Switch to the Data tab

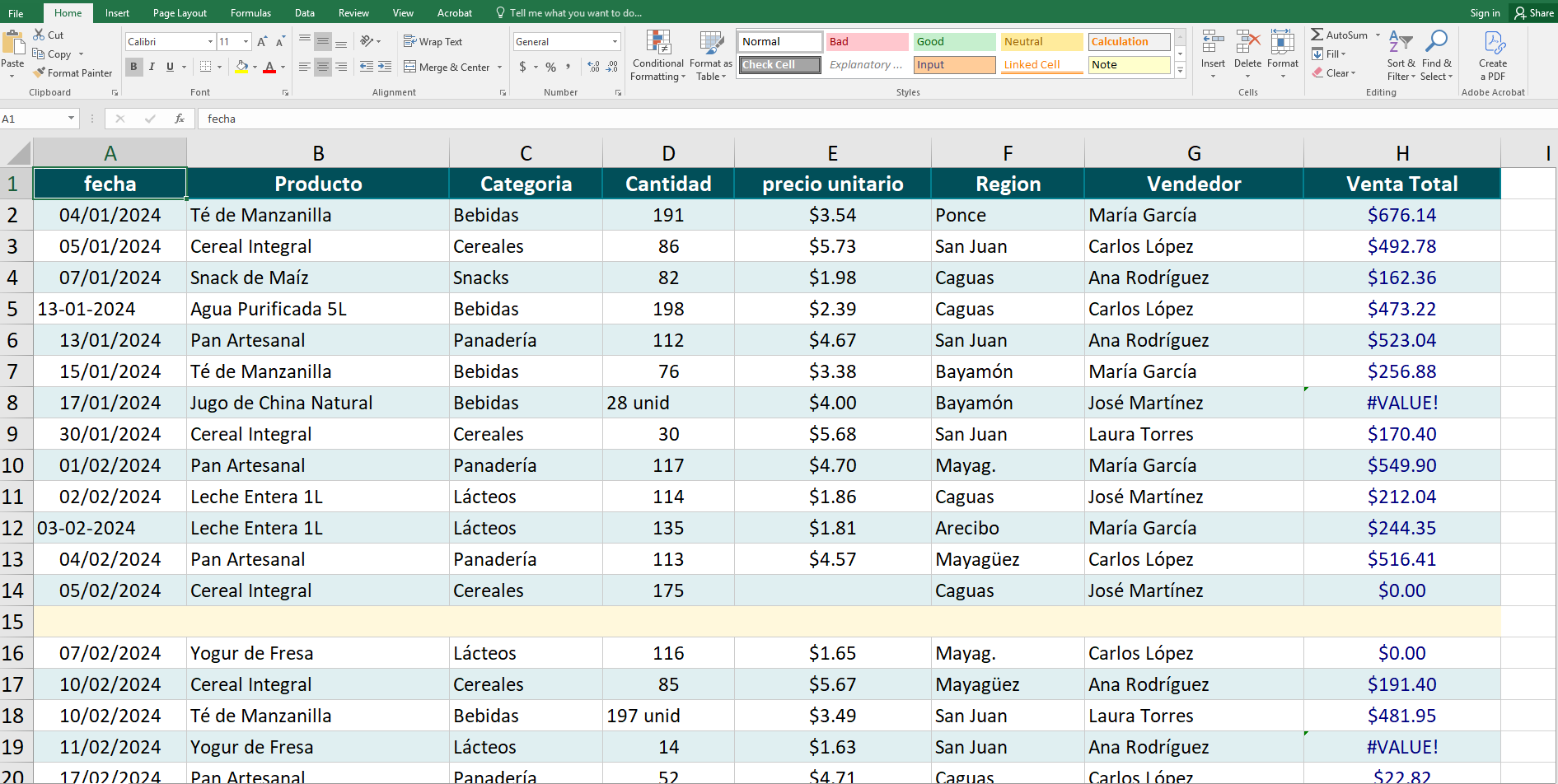point(305,13)
